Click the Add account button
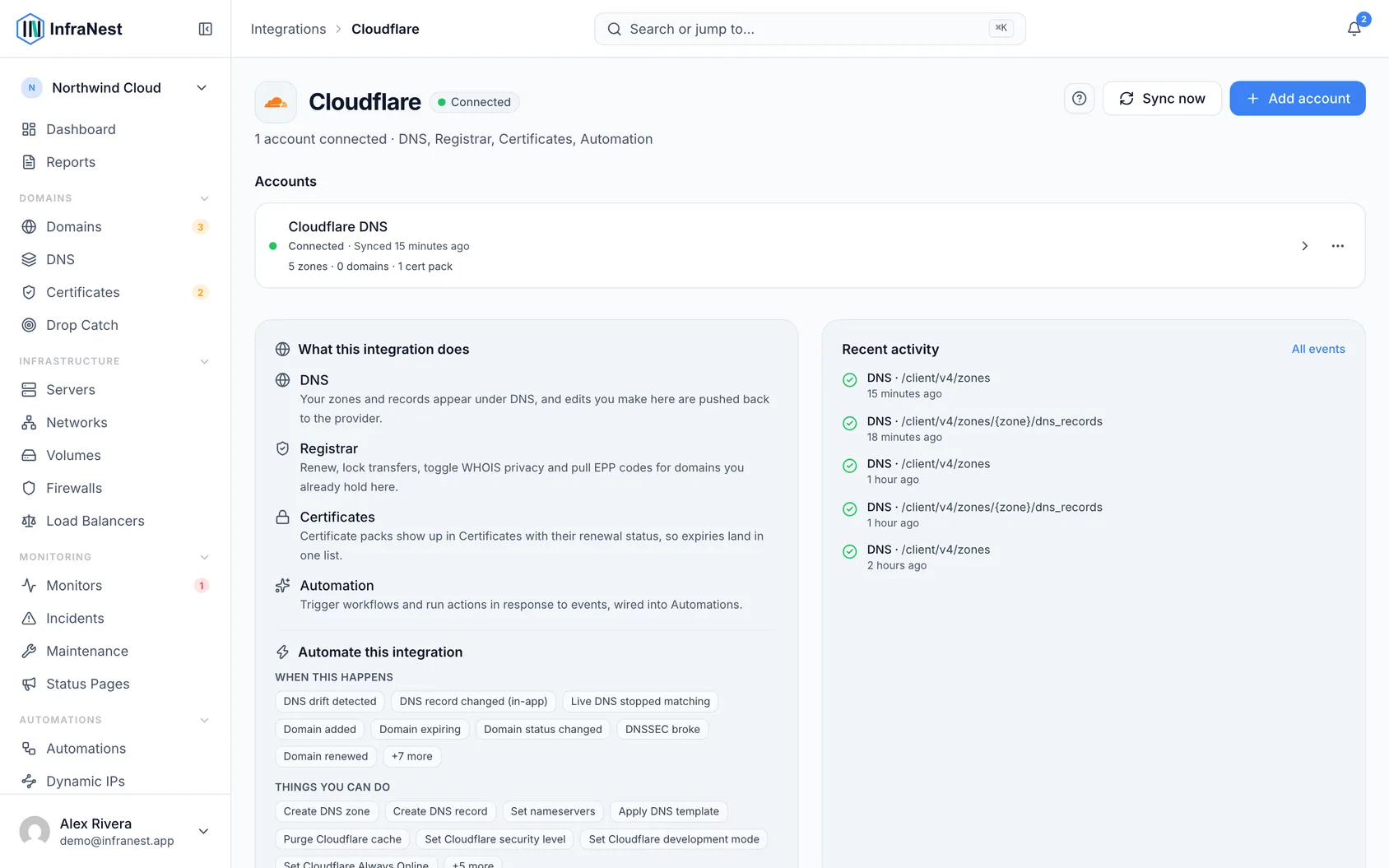1389x868 pixels. coord(1298,99)
